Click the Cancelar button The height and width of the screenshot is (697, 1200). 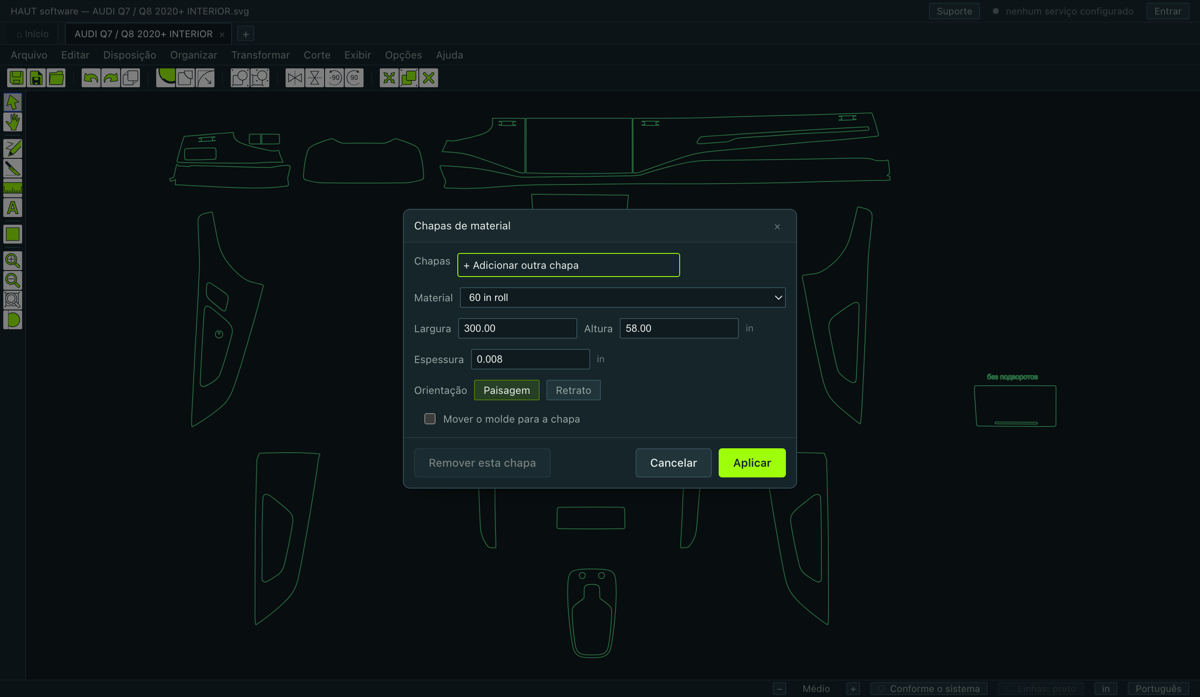pyautogui.click(x=673, y=463)
